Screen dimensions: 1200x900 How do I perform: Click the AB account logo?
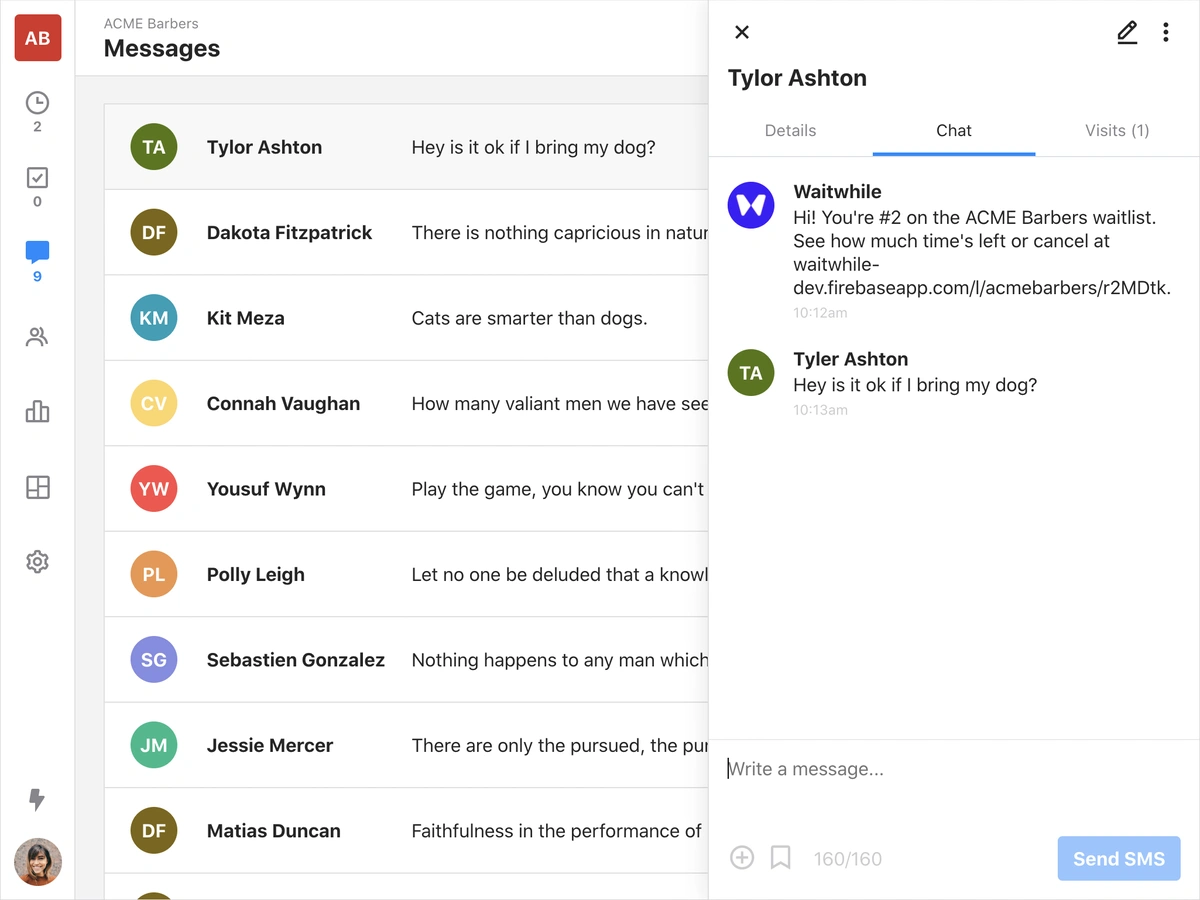(38, 38)
